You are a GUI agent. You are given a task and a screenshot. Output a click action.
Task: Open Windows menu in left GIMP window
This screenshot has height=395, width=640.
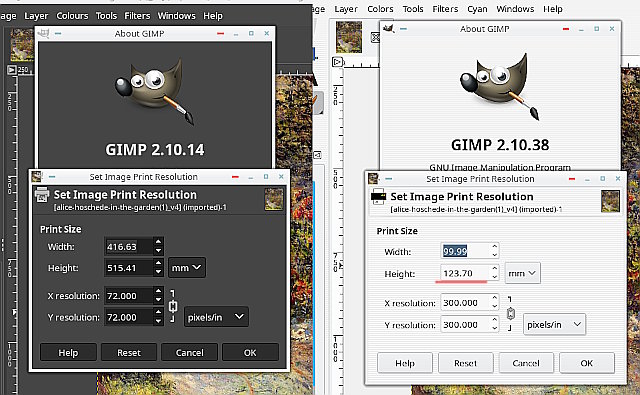click(x=176, y=16)
